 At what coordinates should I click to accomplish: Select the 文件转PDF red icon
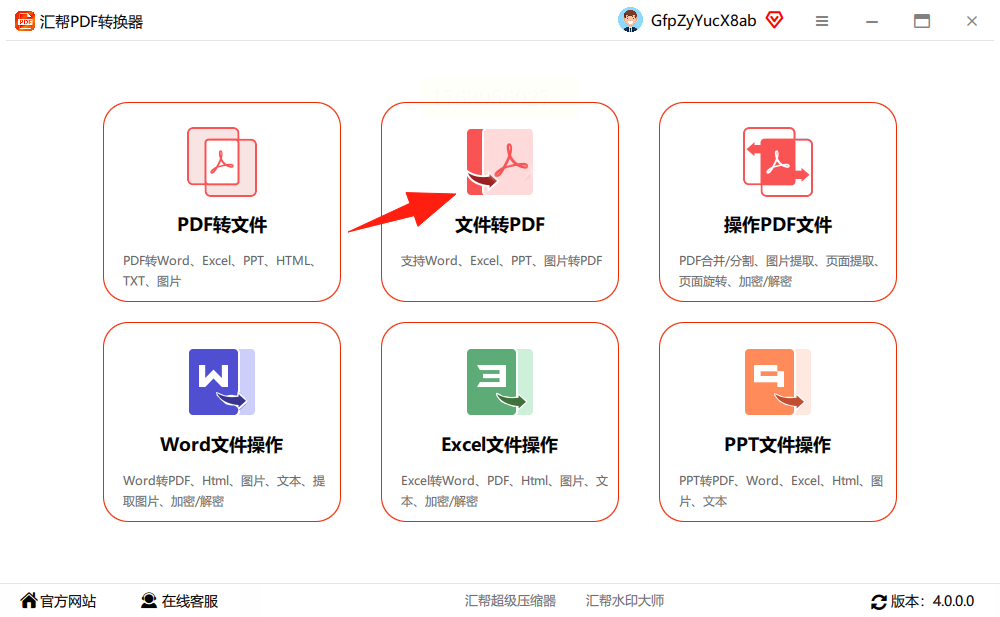(499, 161)
